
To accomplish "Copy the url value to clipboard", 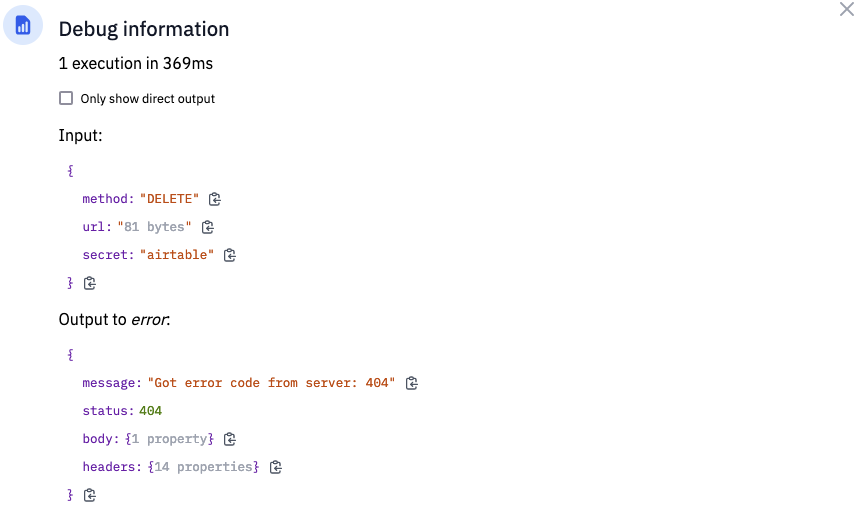I will tap(208, 227).
